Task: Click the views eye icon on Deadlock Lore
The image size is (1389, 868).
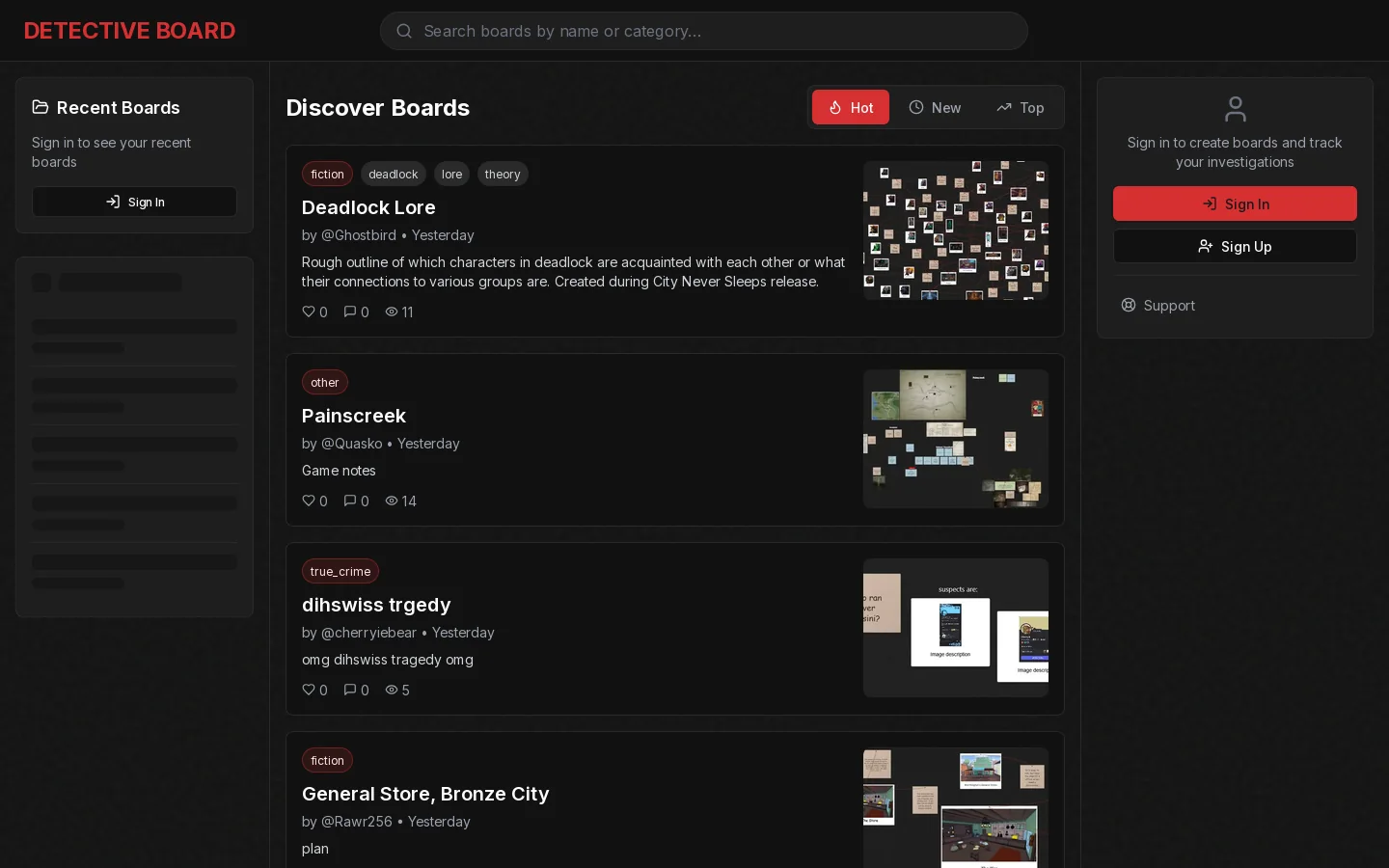Action: tap(392, 312)
